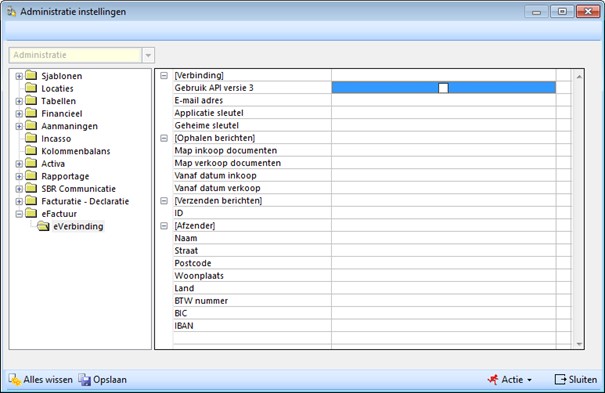Viewport: 605px width, 393px height.
Task: Click the Land value field
Action: [444, 288]
